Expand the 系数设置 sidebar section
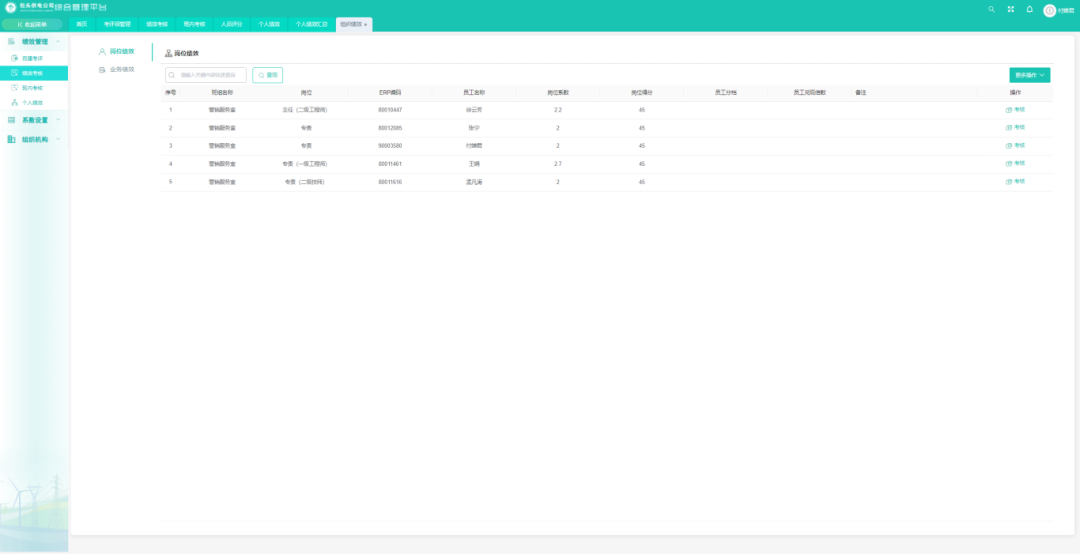Image resolution: width=1080 pixels, height=554 pixels. click(58, 120)
